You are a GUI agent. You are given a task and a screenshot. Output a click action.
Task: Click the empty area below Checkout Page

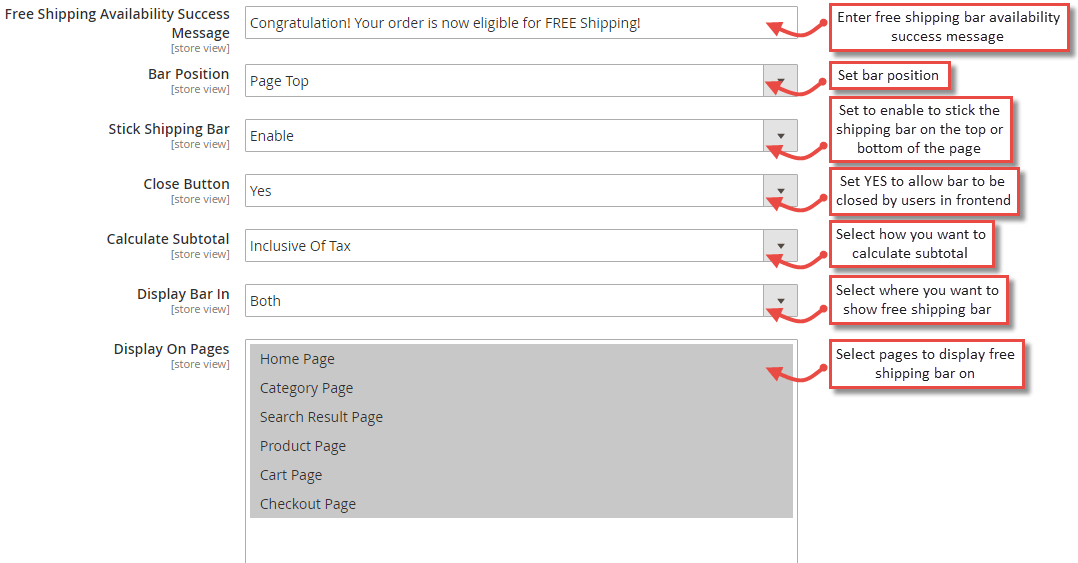520,540
